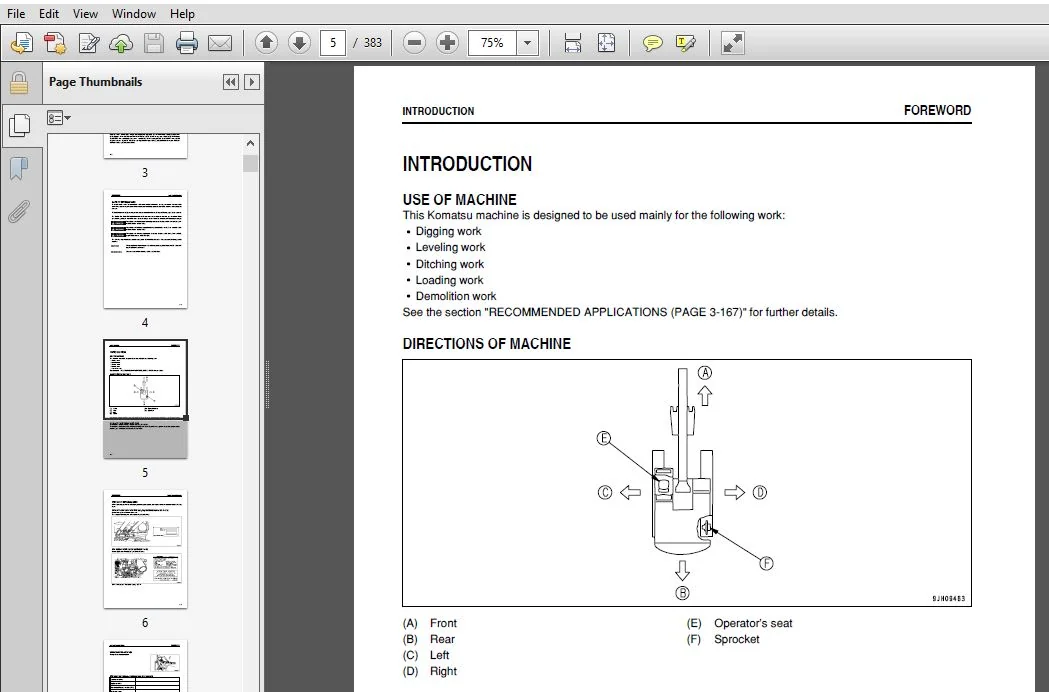Open the Attachments paperclip icon
The height and width of the screenshot is (692, 1049).
point(19,211)
